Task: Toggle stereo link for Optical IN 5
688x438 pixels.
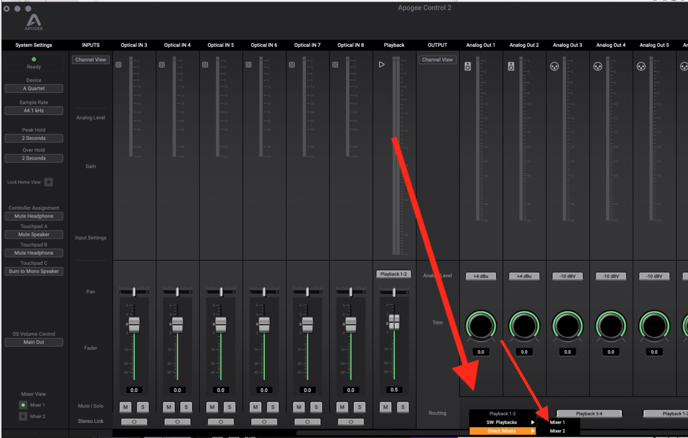Action: pos(221,422)
